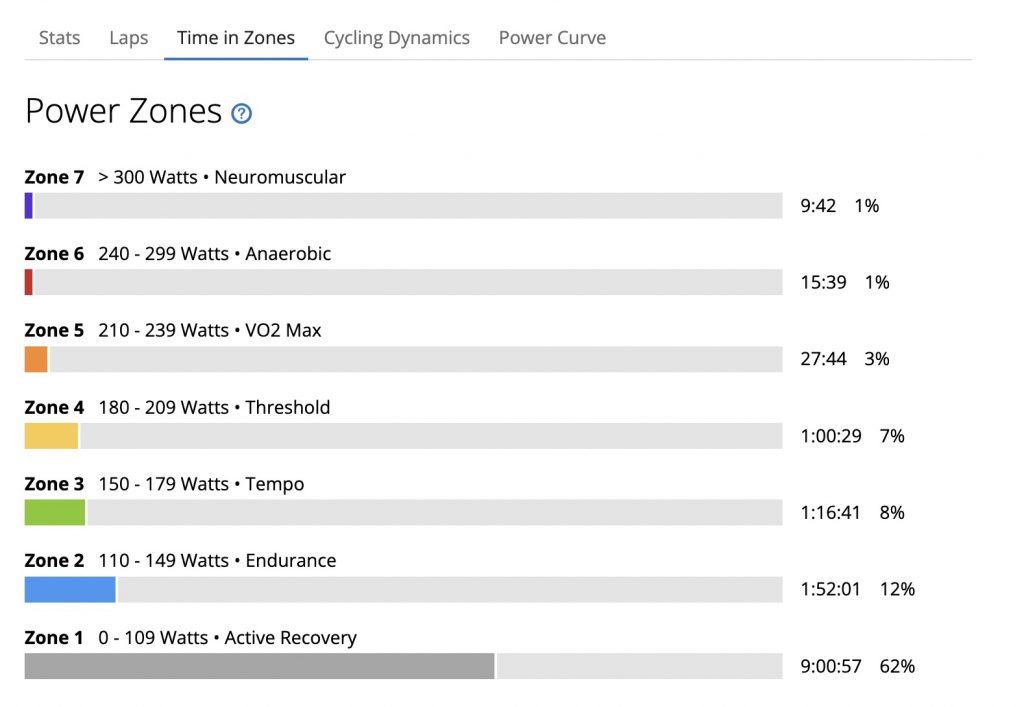Click the Power Zones heading
The image size is (1024, 707).
coord(123,111)
